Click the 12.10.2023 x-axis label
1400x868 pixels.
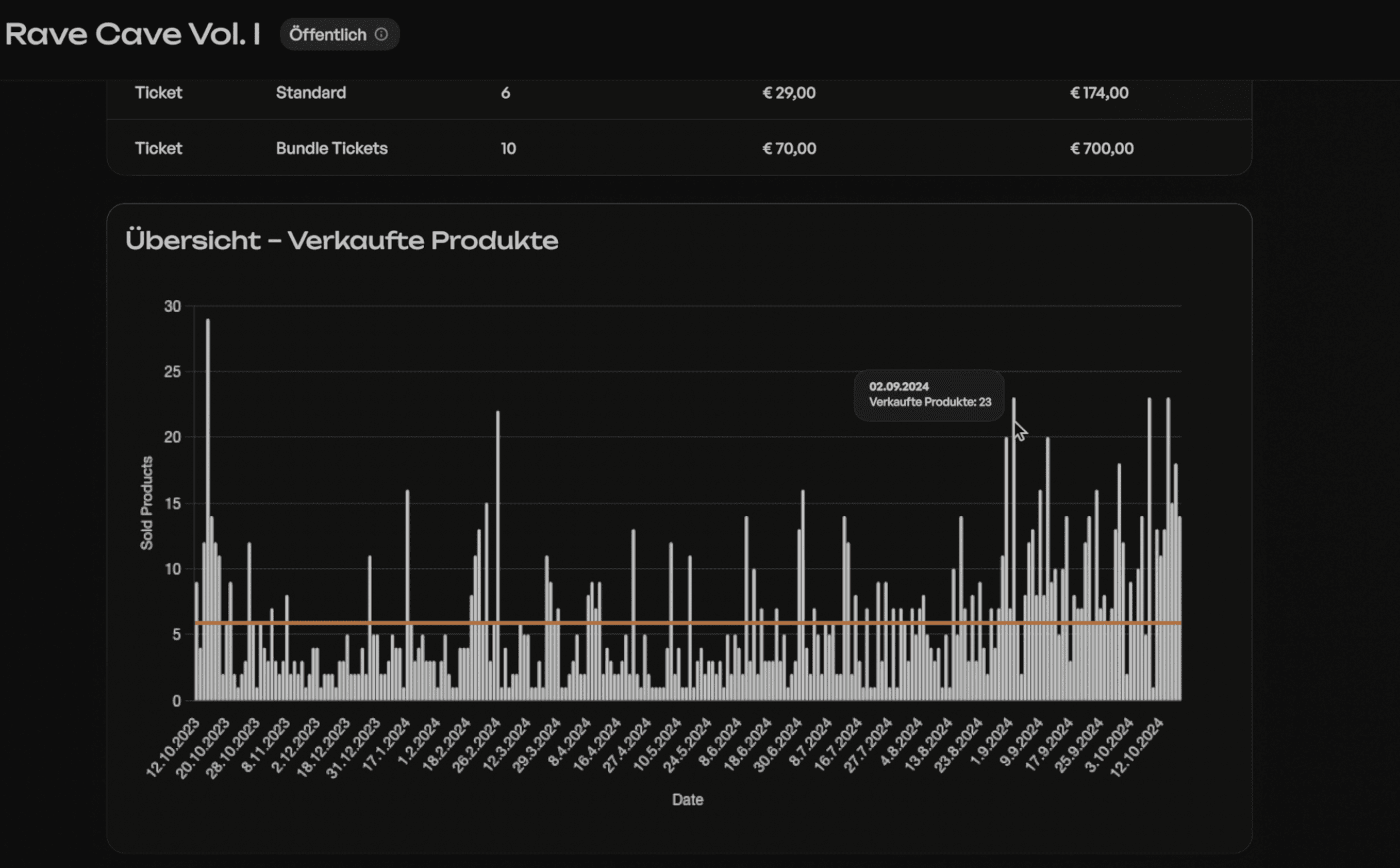174,747
